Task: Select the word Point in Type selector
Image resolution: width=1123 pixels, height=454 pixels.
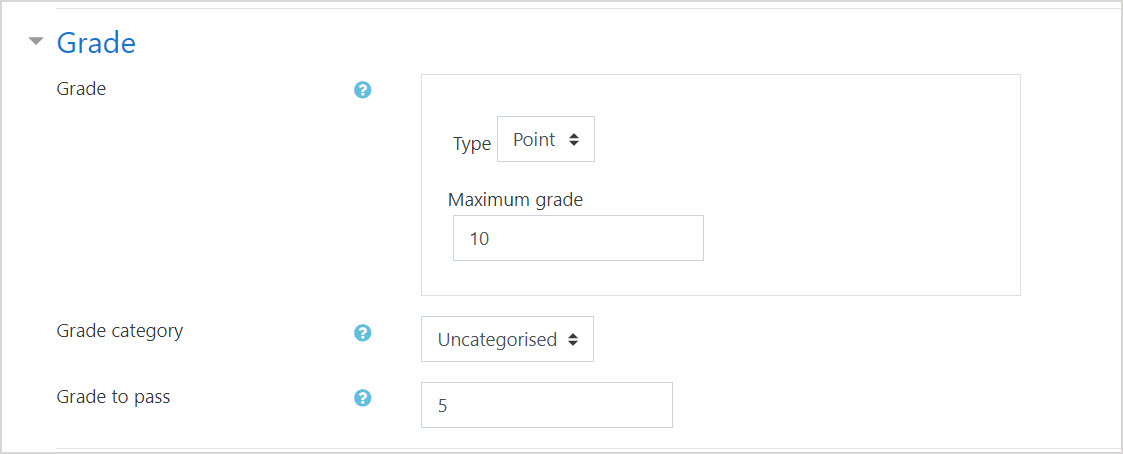Action: [x=534, y=140]
